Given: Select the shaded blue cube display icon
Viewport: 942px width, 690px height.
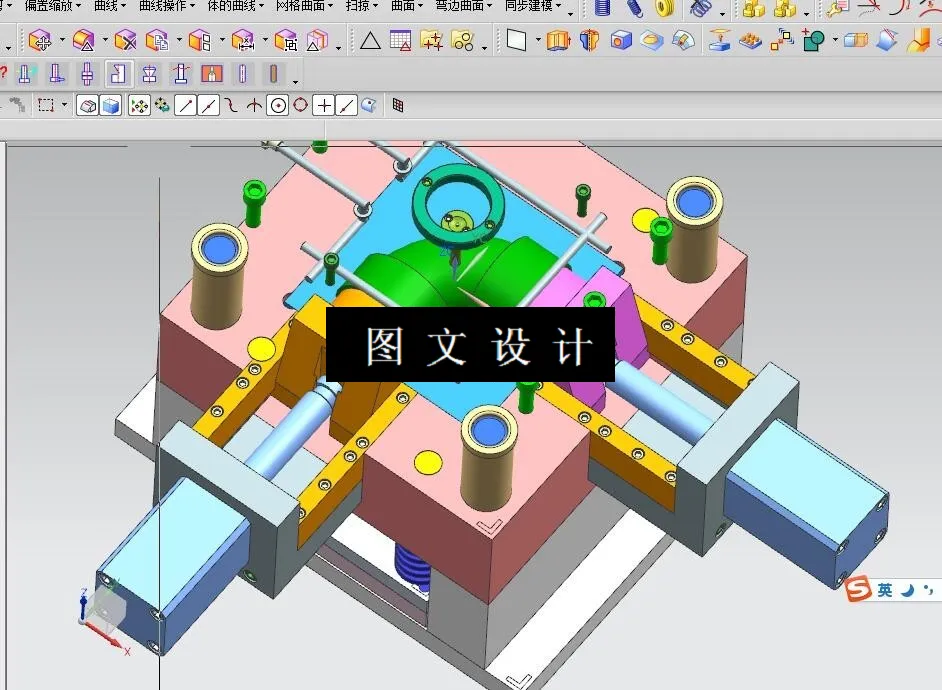Looking at the screenshot, I should [110, 104].
